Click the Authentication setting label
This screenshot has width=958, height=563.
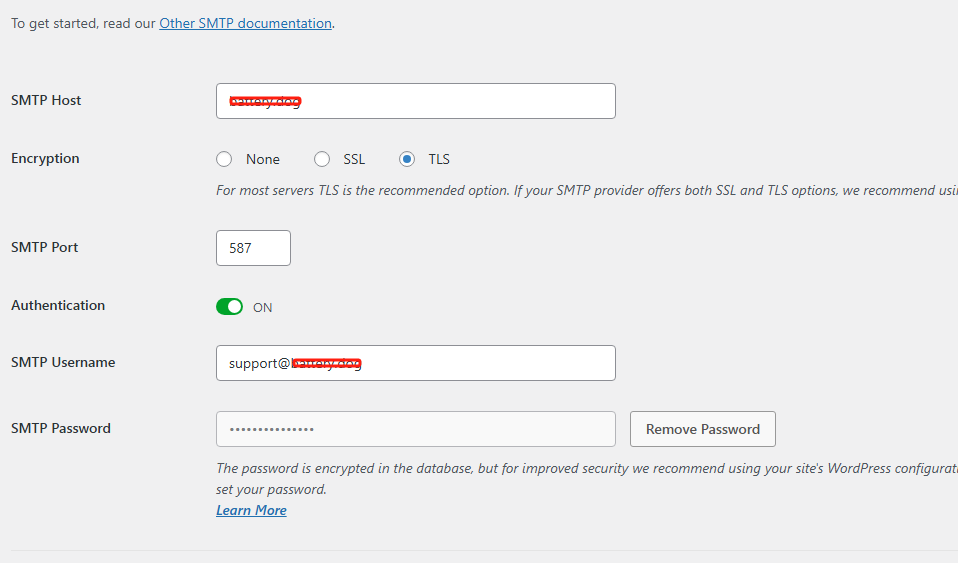click(x=58, y=305)
